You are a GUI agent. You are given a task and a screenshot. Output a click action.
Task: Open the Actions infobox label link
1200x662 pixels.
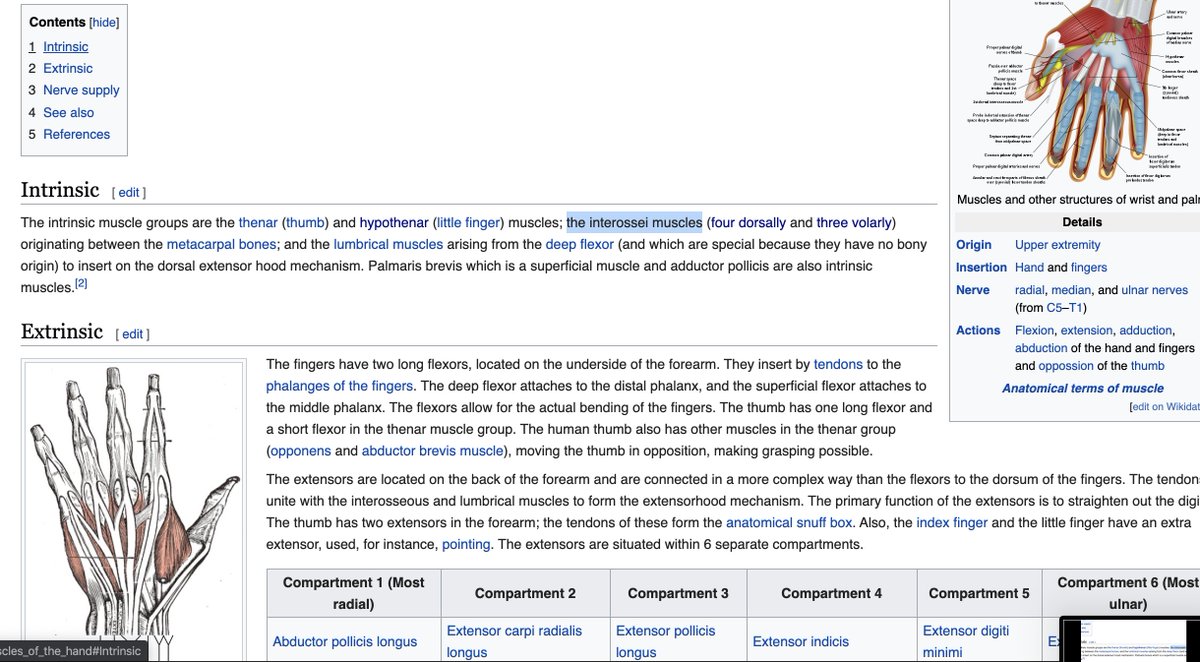click(978, 330)
